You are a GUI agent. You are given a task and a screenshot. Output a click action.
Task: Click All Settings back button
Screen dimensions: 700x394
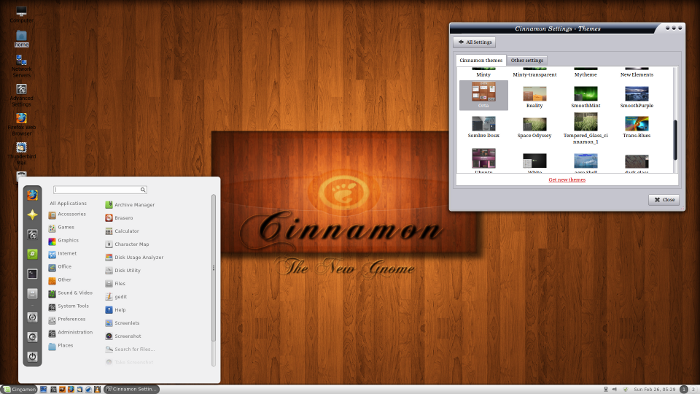coord(475,42)
